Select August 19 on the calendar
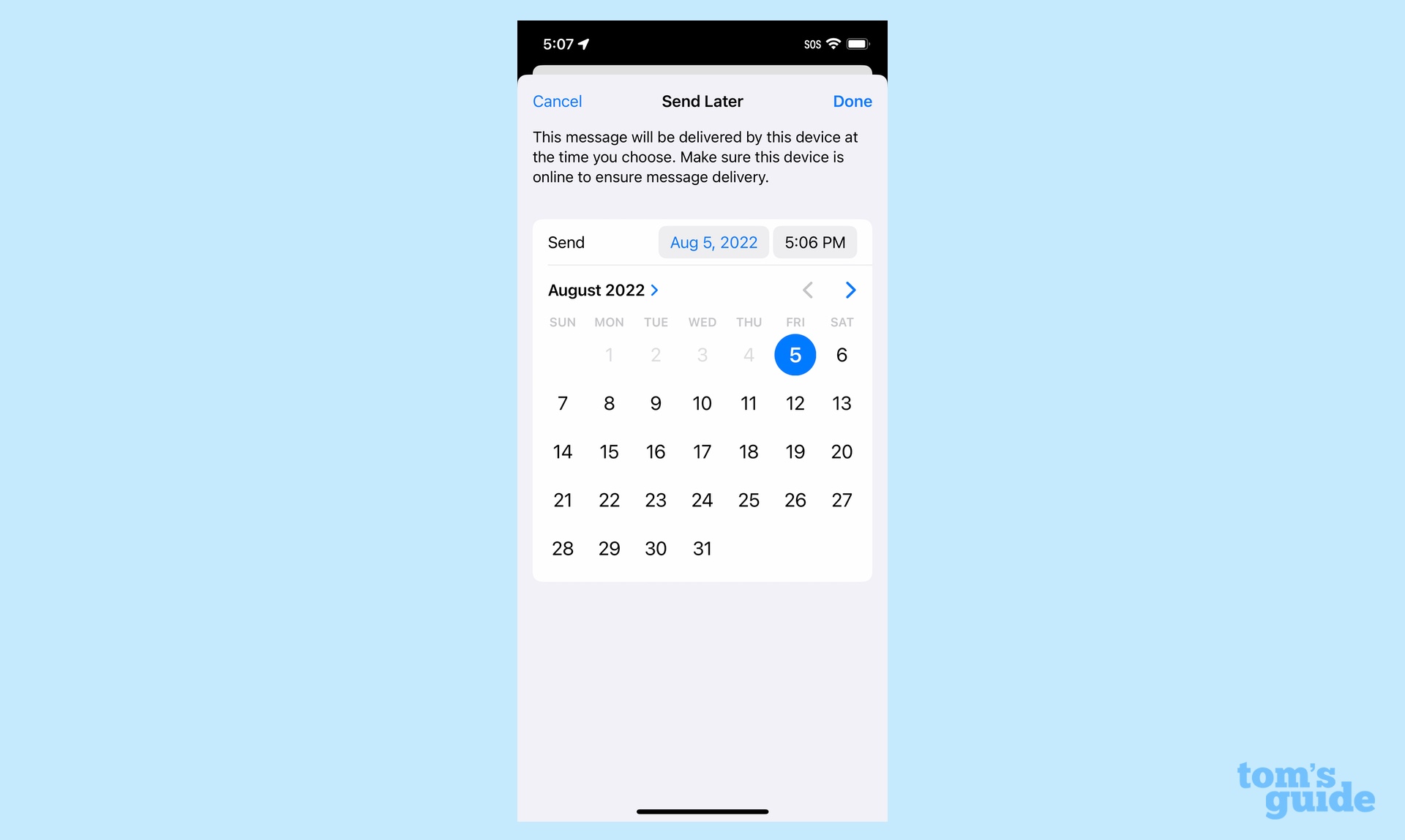Image resolution: width=1405 pixels, height=840 pixels. 794,451
